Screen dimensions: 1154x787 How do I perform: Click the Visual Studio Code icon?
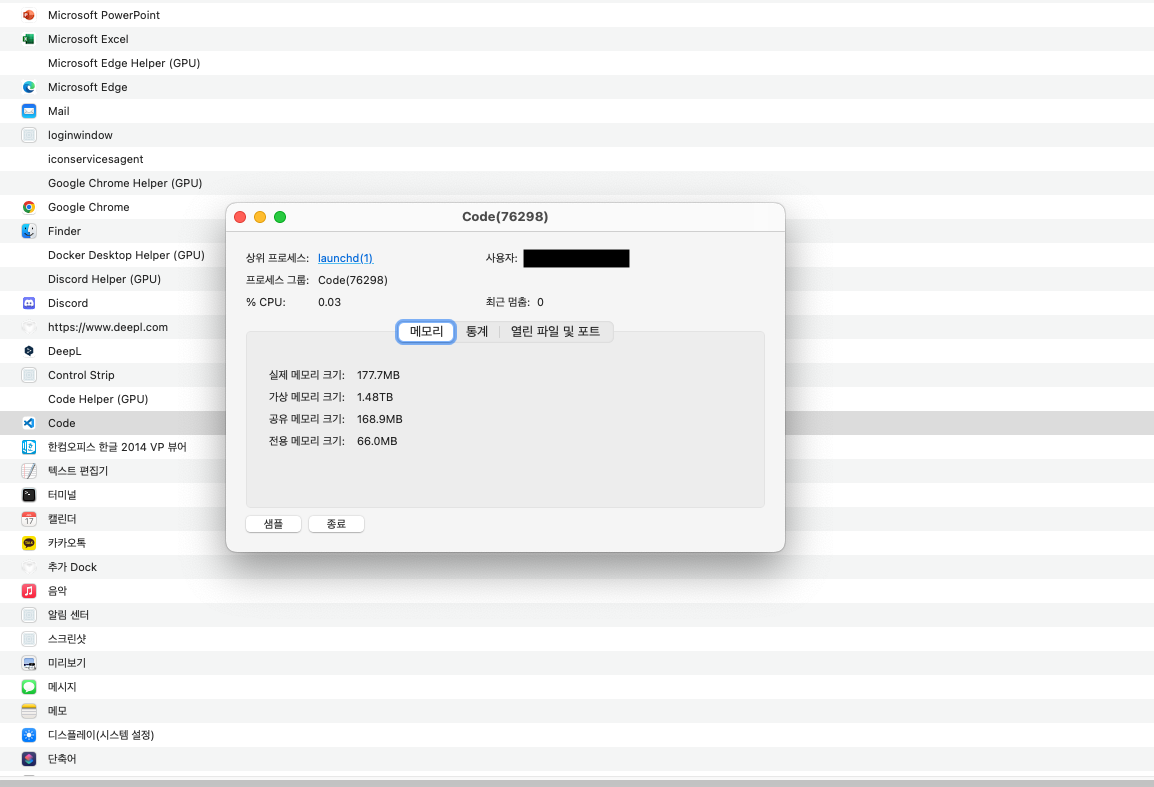pyautogui.click(x=29, y=423)
